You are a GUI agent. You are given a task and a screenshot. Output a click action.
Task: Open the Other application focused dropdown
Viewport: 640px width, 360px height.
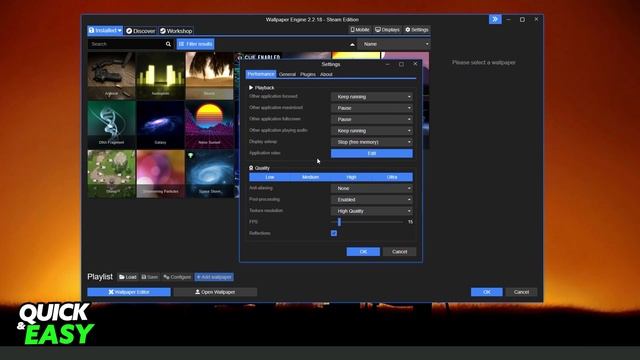[372, 97]
